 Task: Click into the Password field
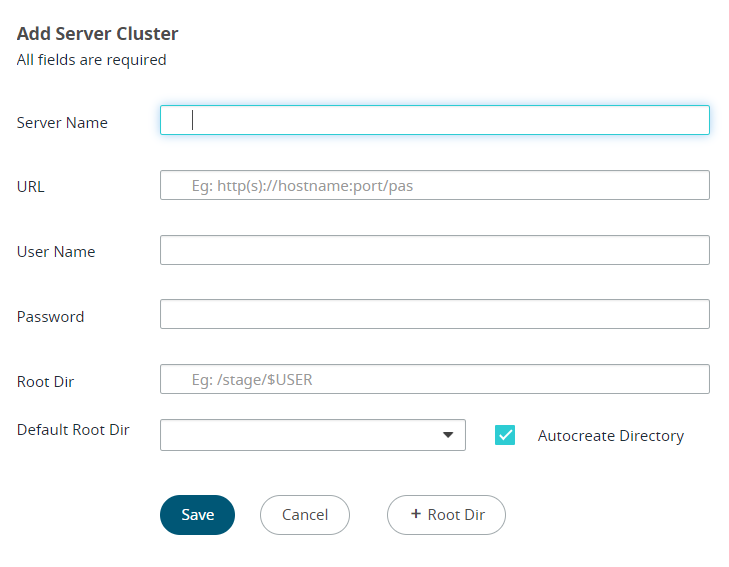434,314
